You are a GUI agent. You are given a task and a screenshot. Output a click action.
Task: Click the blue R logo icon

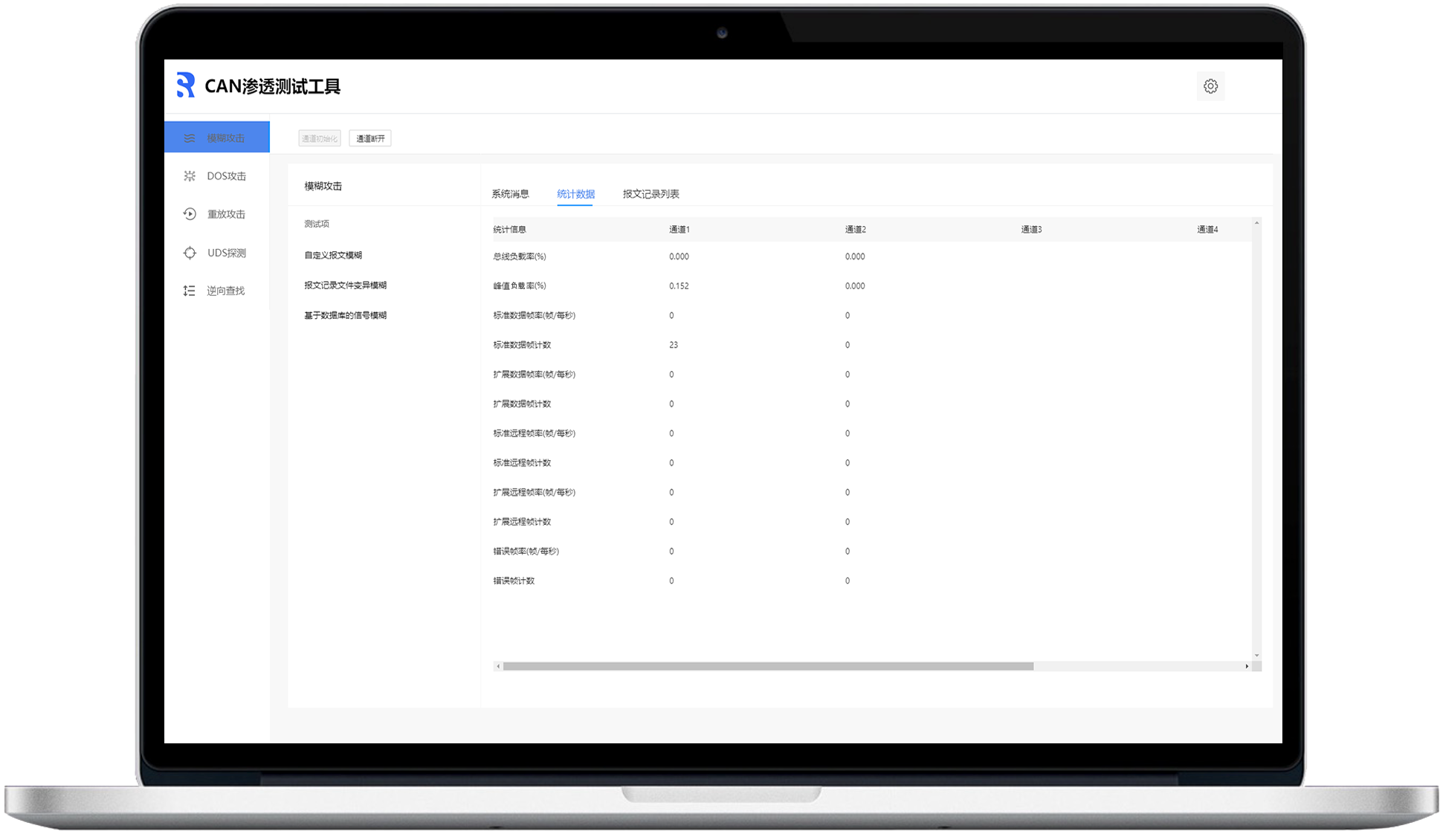pyautogui.click(x=186, y=85)
